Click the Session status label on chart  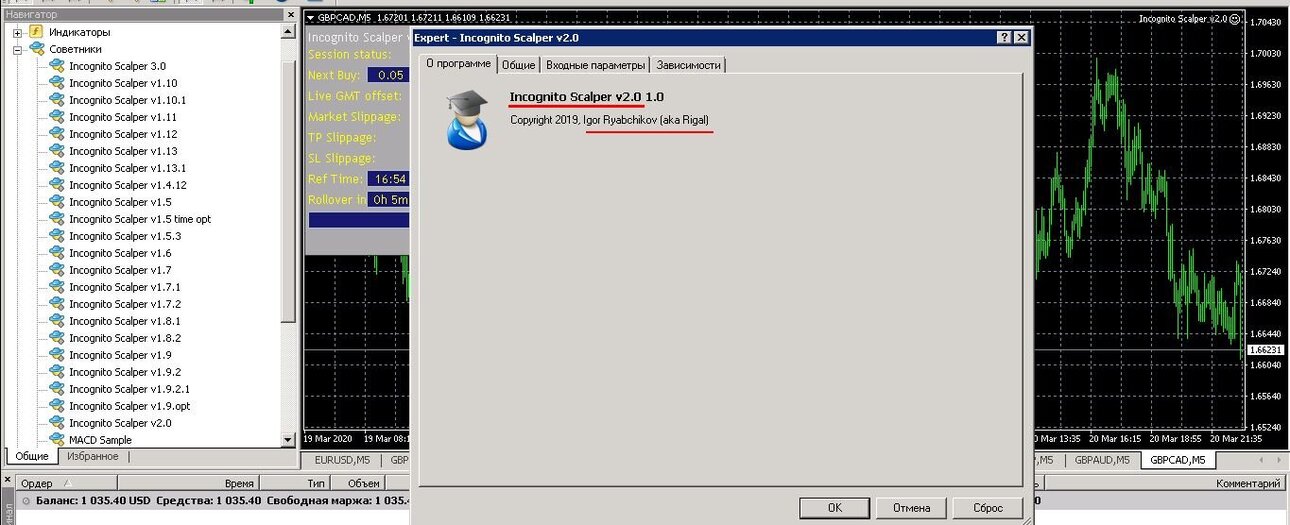[x=349, y=54]
